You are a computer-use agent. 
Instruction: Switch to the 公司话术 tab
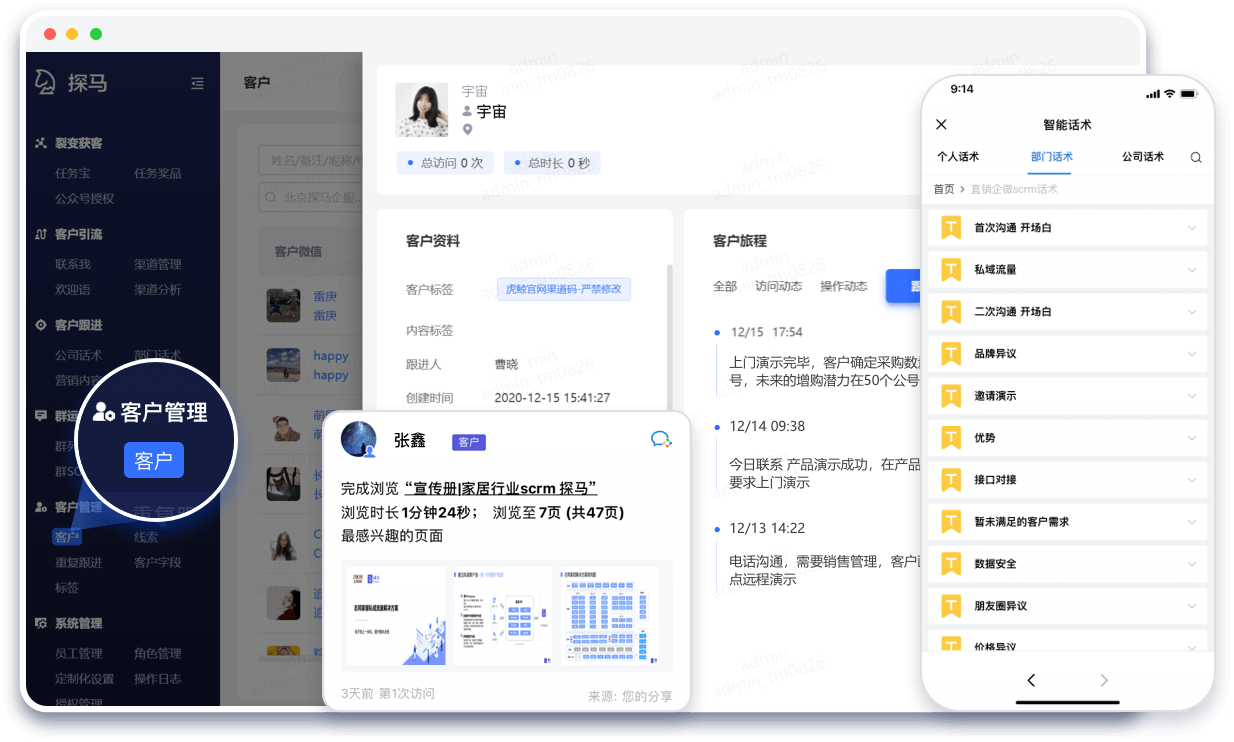[x=1143, y=157]
